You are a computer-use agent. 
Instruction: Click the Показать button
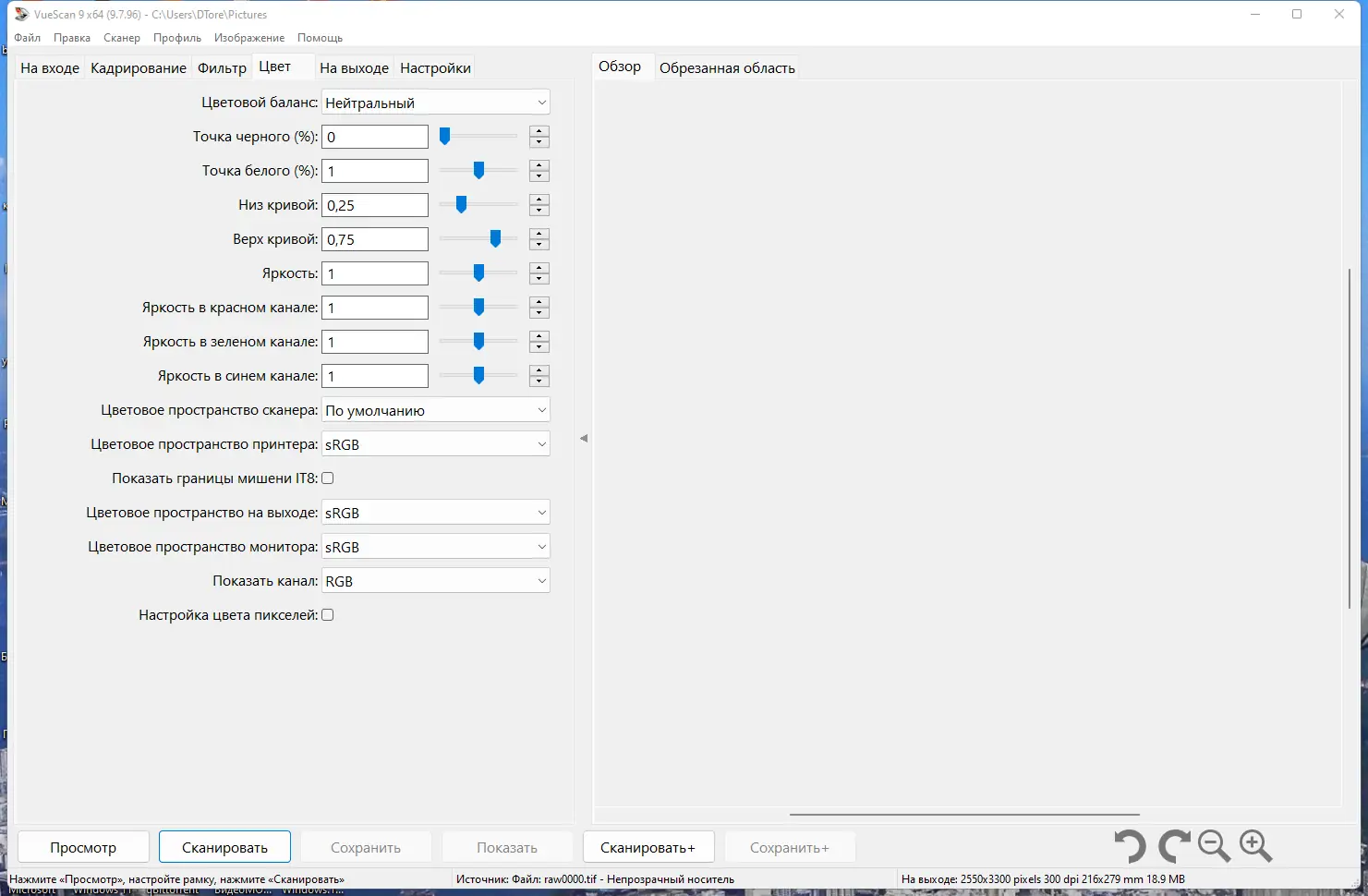click(x=507, y=847)
